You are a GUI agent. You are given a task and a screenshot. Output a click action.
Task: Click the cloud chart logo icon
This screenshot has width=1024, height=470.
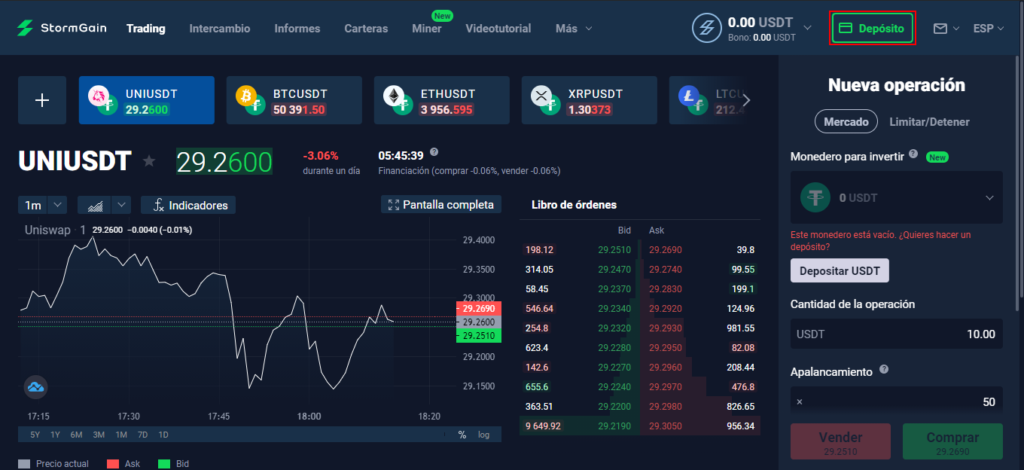click(36, 387)
